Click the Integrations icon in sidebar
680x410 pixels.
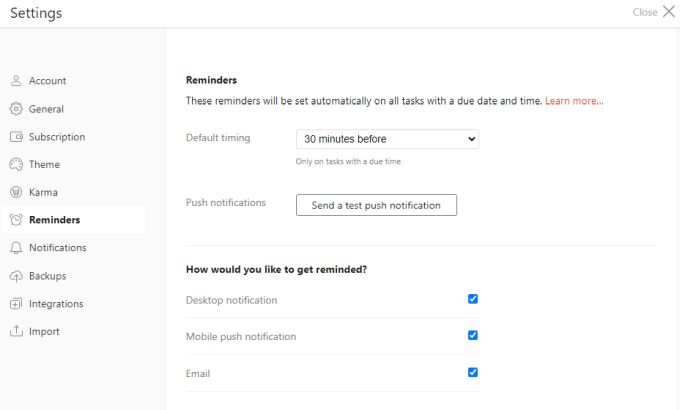(x=16, y=304)
